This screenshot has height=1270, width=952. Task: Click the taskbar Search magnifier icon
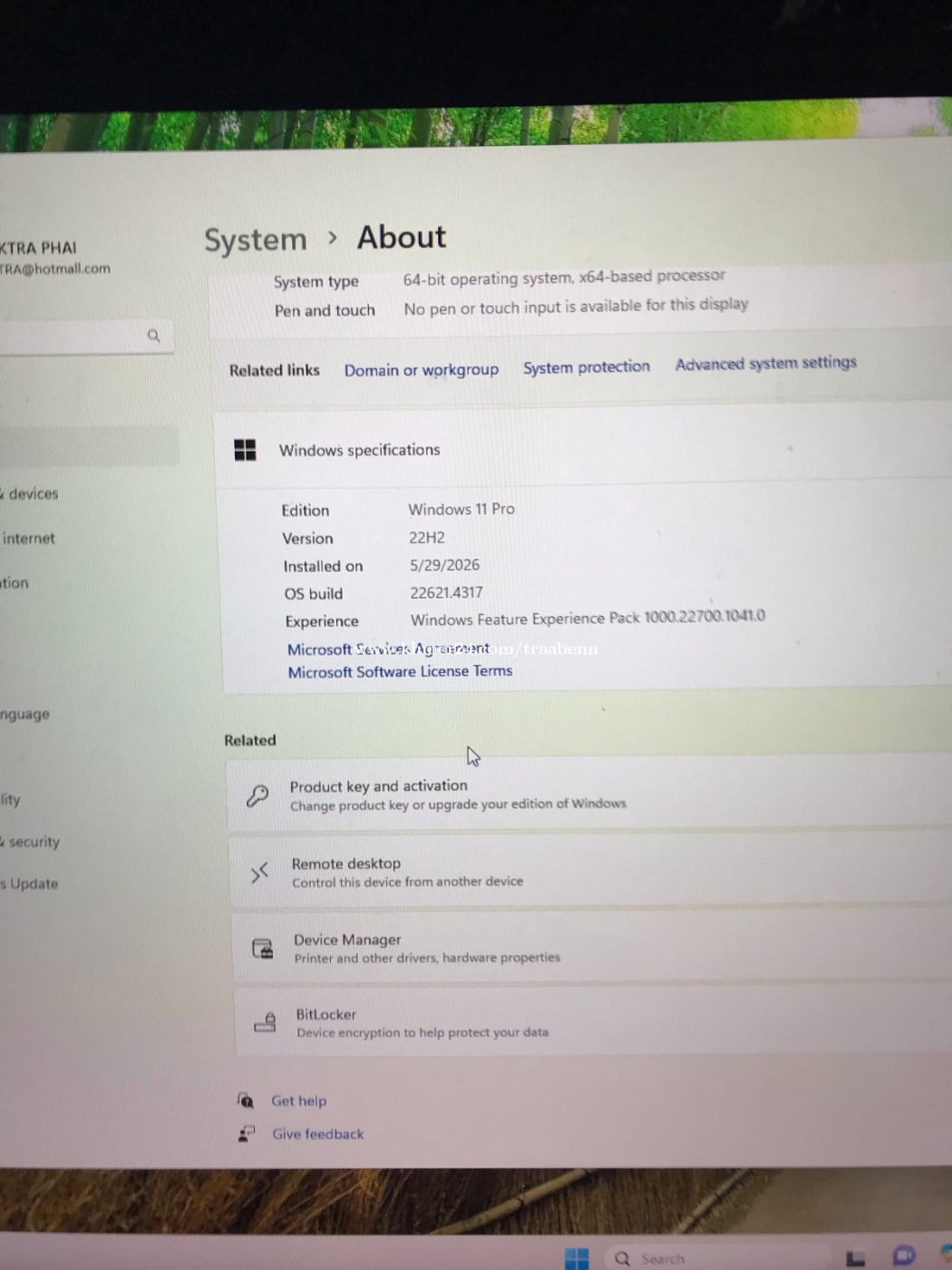point(622,1259)
